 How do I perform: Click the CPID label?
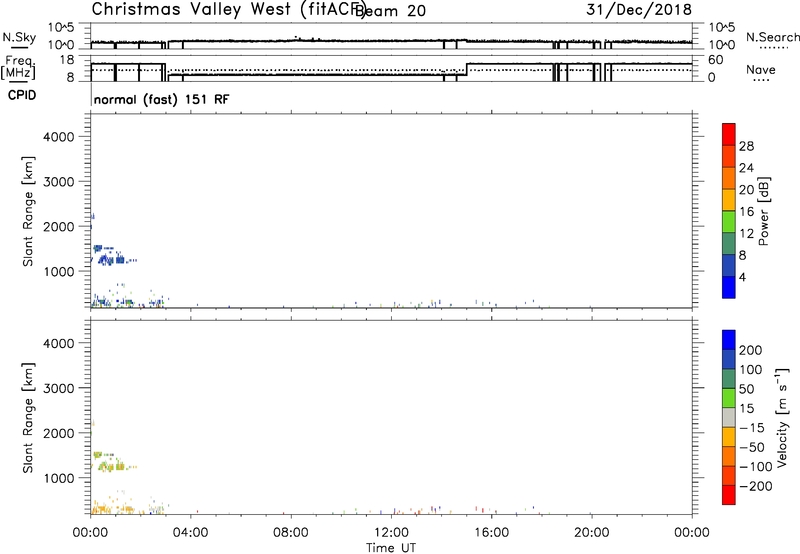click(22, 95)
